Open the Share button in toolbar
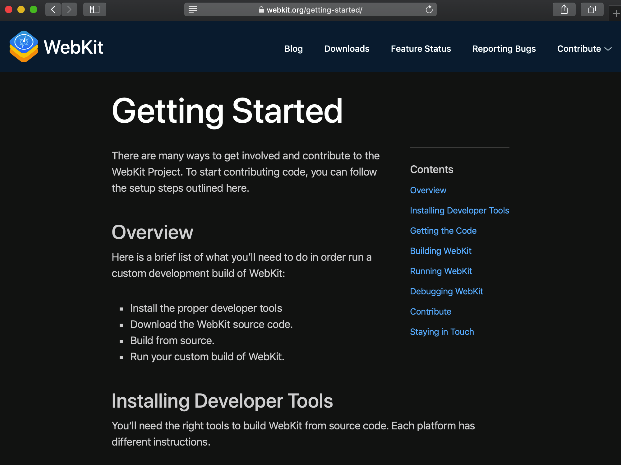621x465 pixels. [x=564, y=10]
